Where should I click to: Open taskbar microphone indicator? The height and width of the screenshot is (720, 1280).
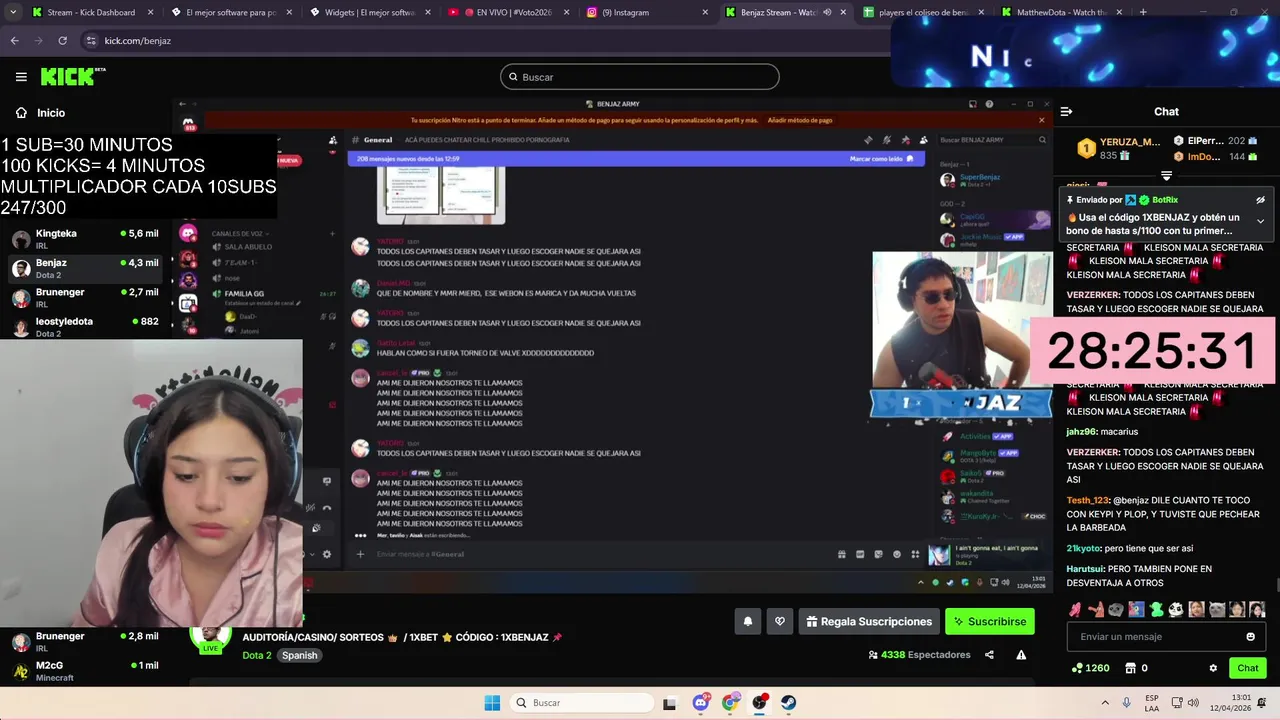[1127, 703]
